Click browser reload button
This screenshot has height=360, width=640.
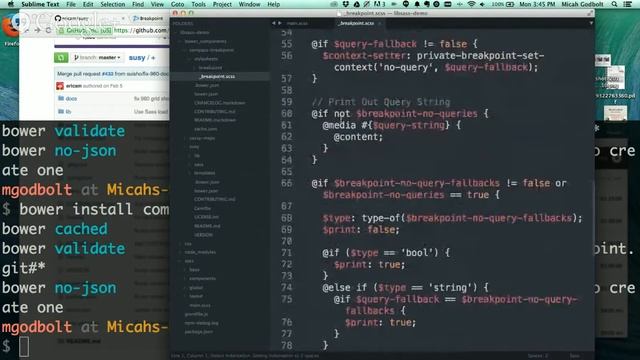[49, 30]
